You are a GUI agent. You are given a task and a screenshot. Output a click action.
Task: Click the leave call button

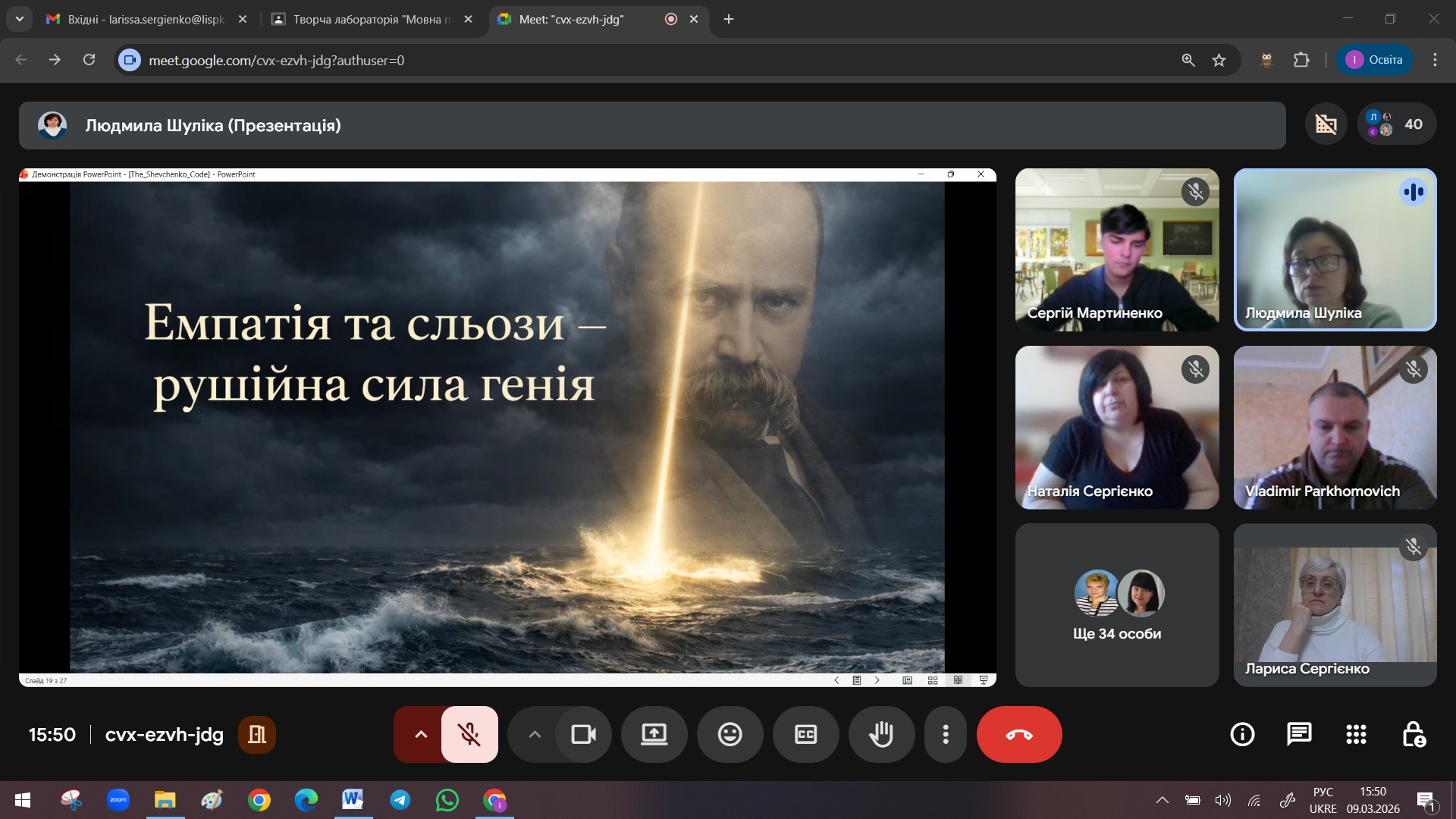(x=1019, y=734)
